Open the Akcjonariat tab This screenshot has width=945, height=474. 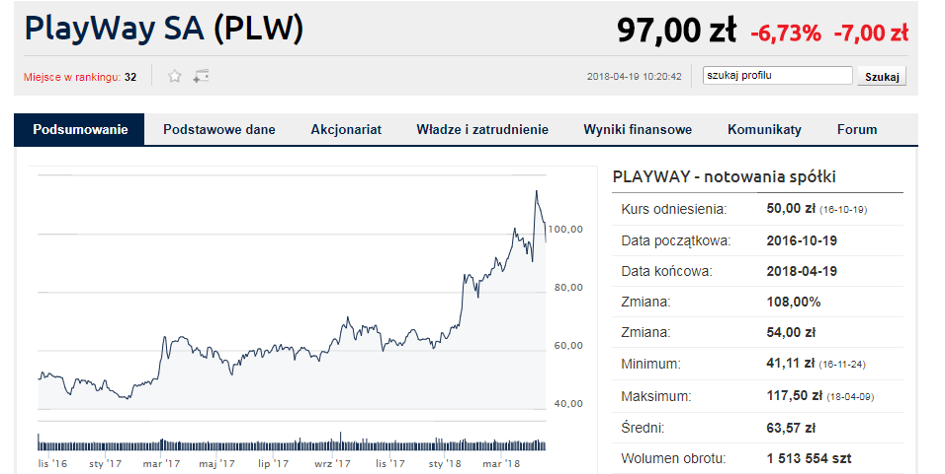point(346,130)
